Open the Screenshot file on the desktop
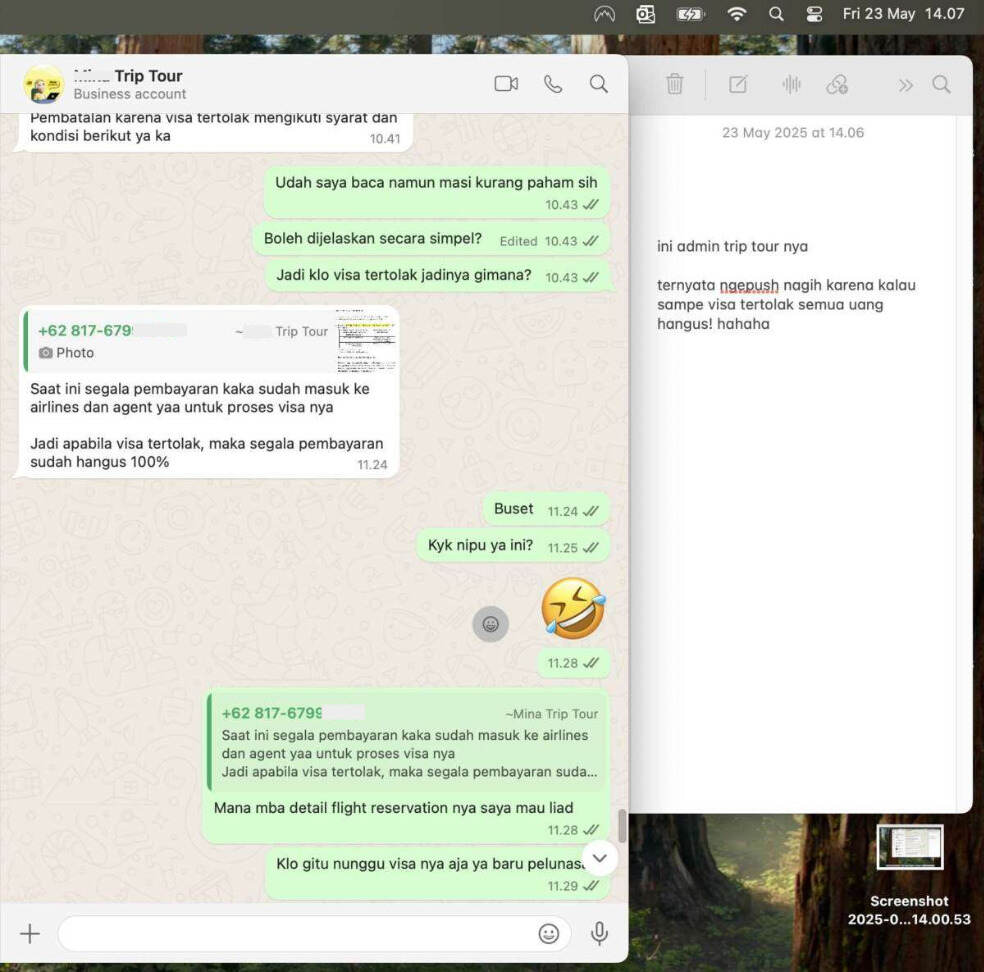Image resolution: width=984 pixels, height=972 pixels. [909, 875]
